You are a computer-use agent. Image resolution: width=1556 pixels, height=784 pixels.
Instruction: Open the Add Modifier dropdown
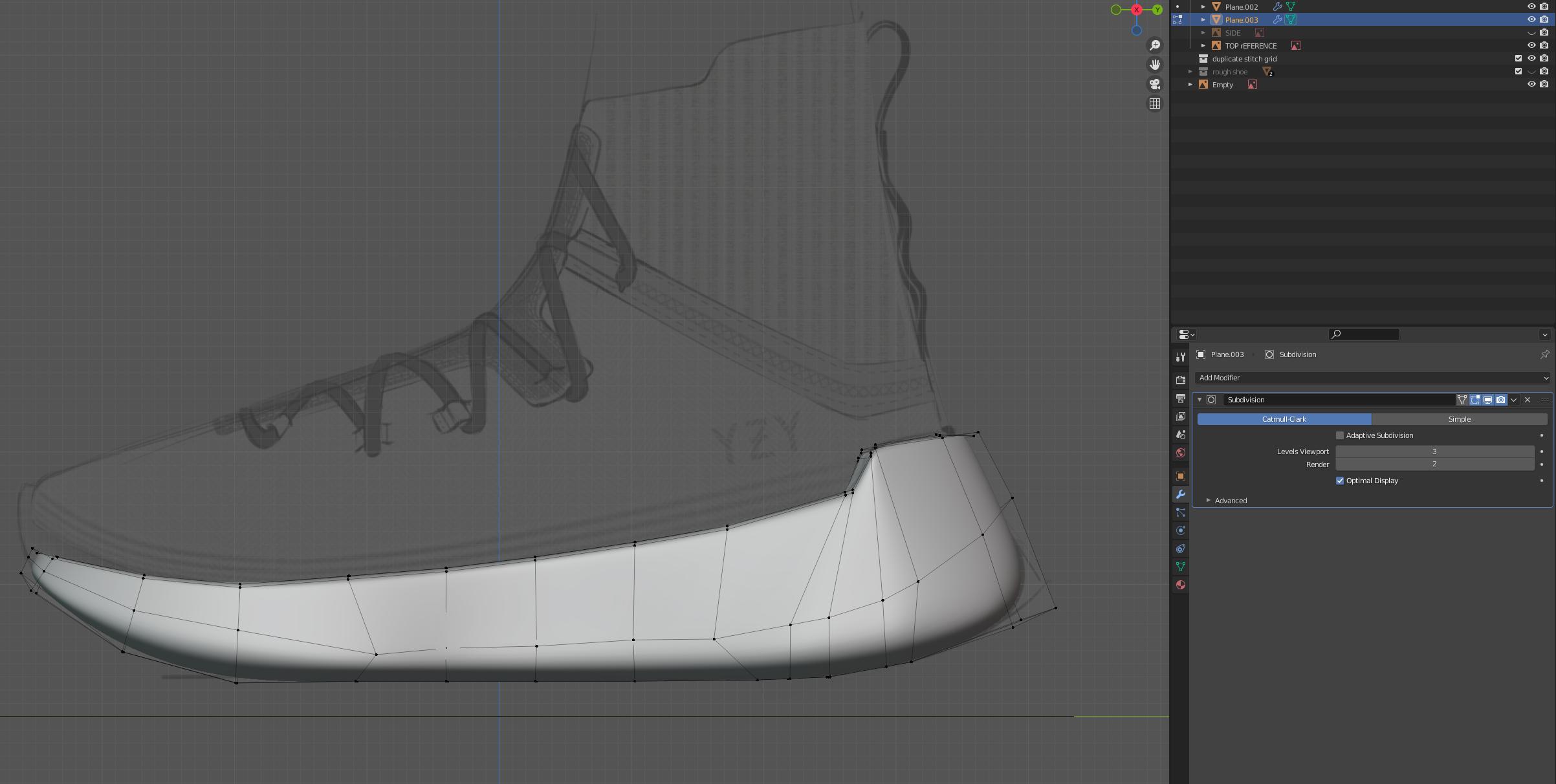point(1374,378)
